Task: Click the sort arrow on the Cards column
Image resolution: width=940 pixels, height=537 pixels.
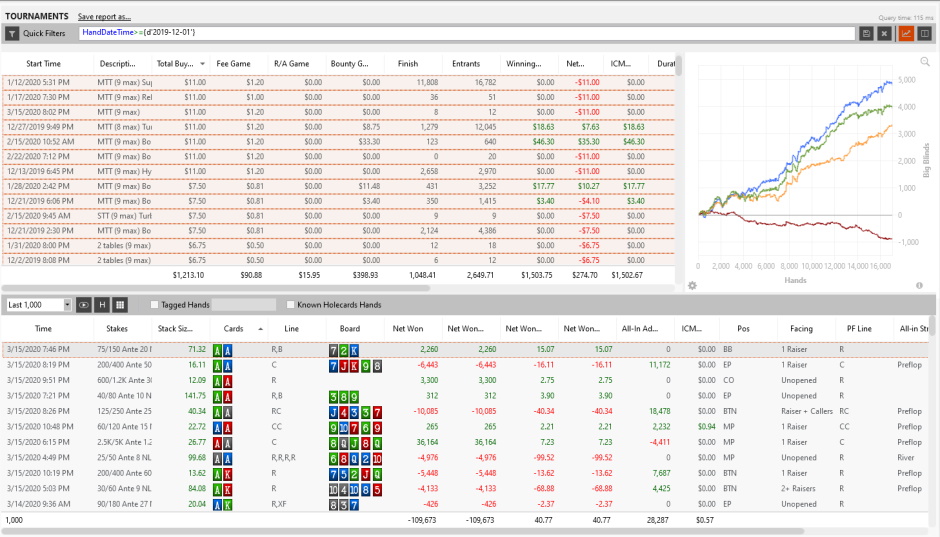Action: 260,329
